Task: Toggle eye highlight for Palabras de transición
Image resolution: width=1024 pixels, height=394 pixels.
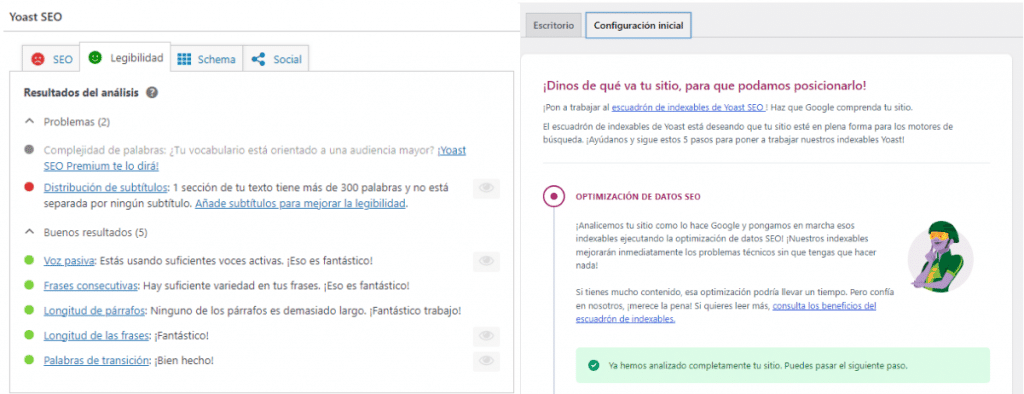Action: (486, 361)
